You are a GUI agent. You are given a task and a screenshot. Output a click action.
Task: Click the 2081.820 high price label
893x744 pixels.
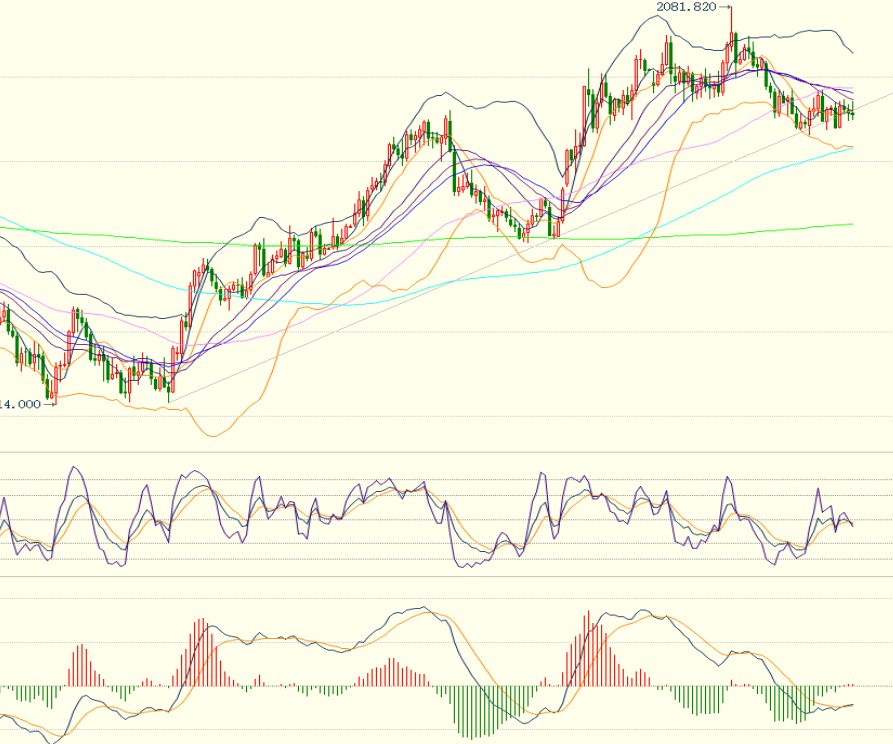686,7
